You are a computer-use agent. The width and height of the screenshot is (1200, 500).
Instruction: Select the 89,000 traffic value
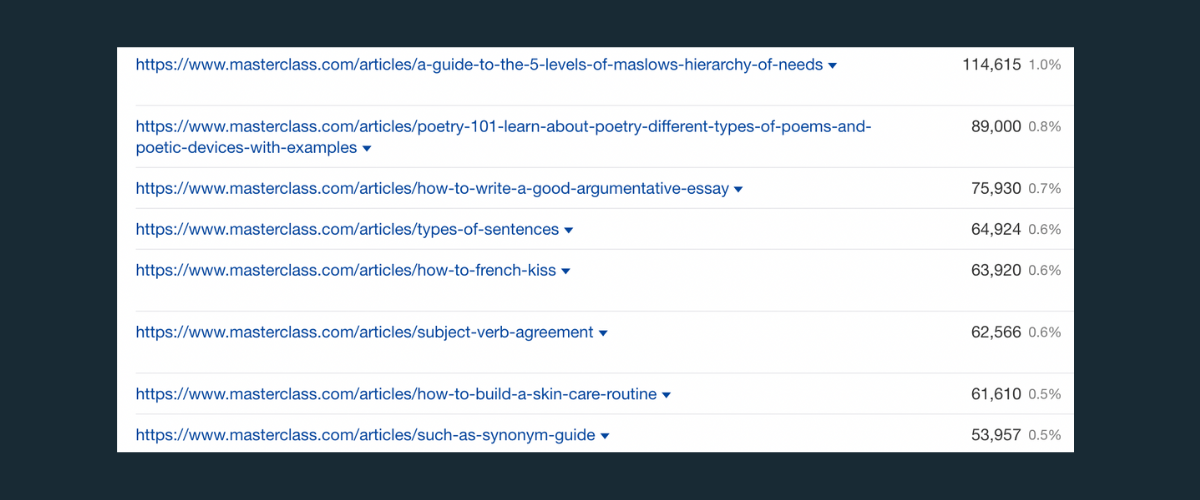click(x=996, y=127)
